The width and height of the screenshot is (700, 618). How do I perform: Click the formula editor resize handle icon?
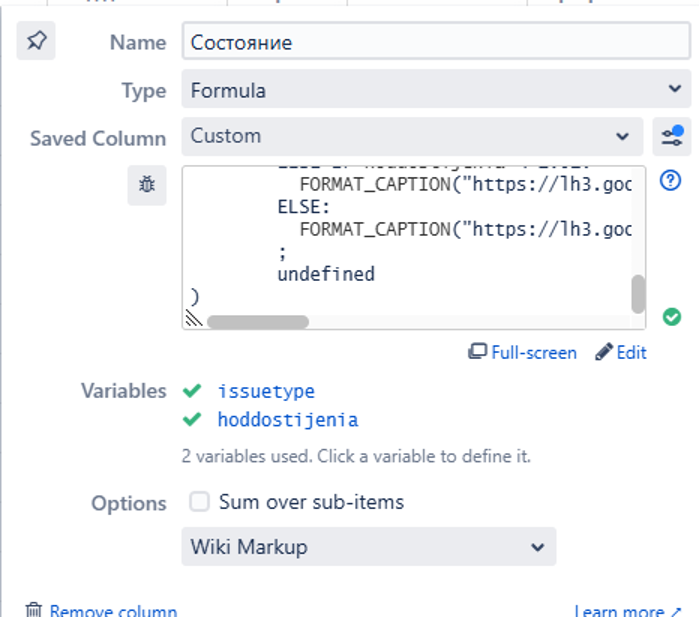pos(194,318)
